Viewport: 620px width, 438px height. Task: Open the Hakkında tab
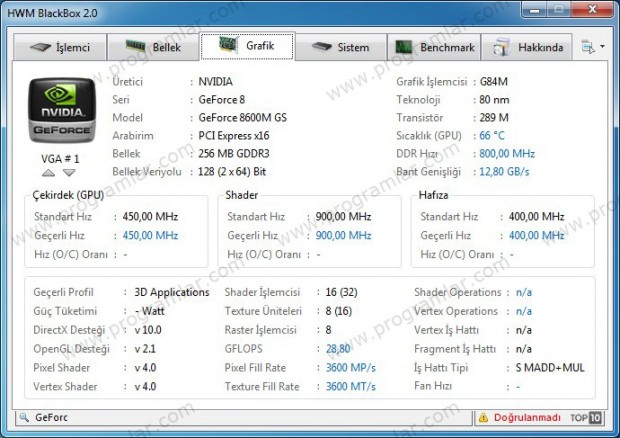coord(527,47)
